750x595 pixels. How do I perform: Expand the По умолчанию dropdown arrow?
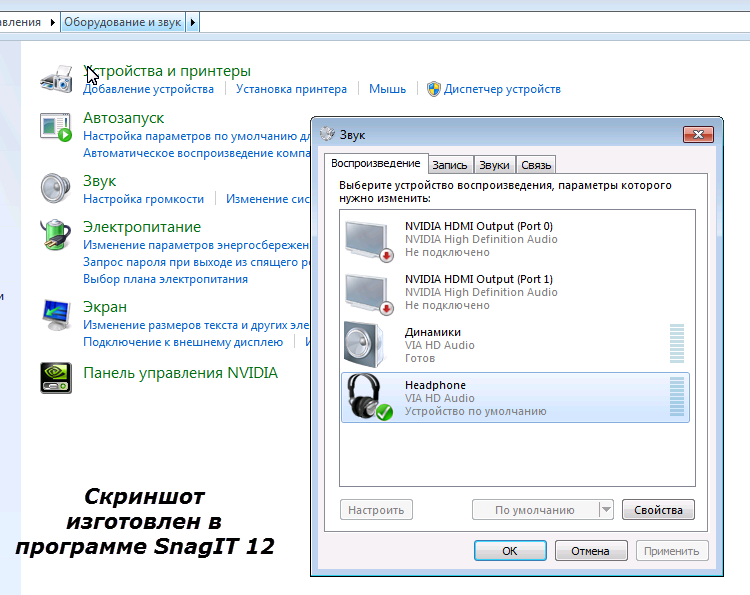click(x=606, y=510)
